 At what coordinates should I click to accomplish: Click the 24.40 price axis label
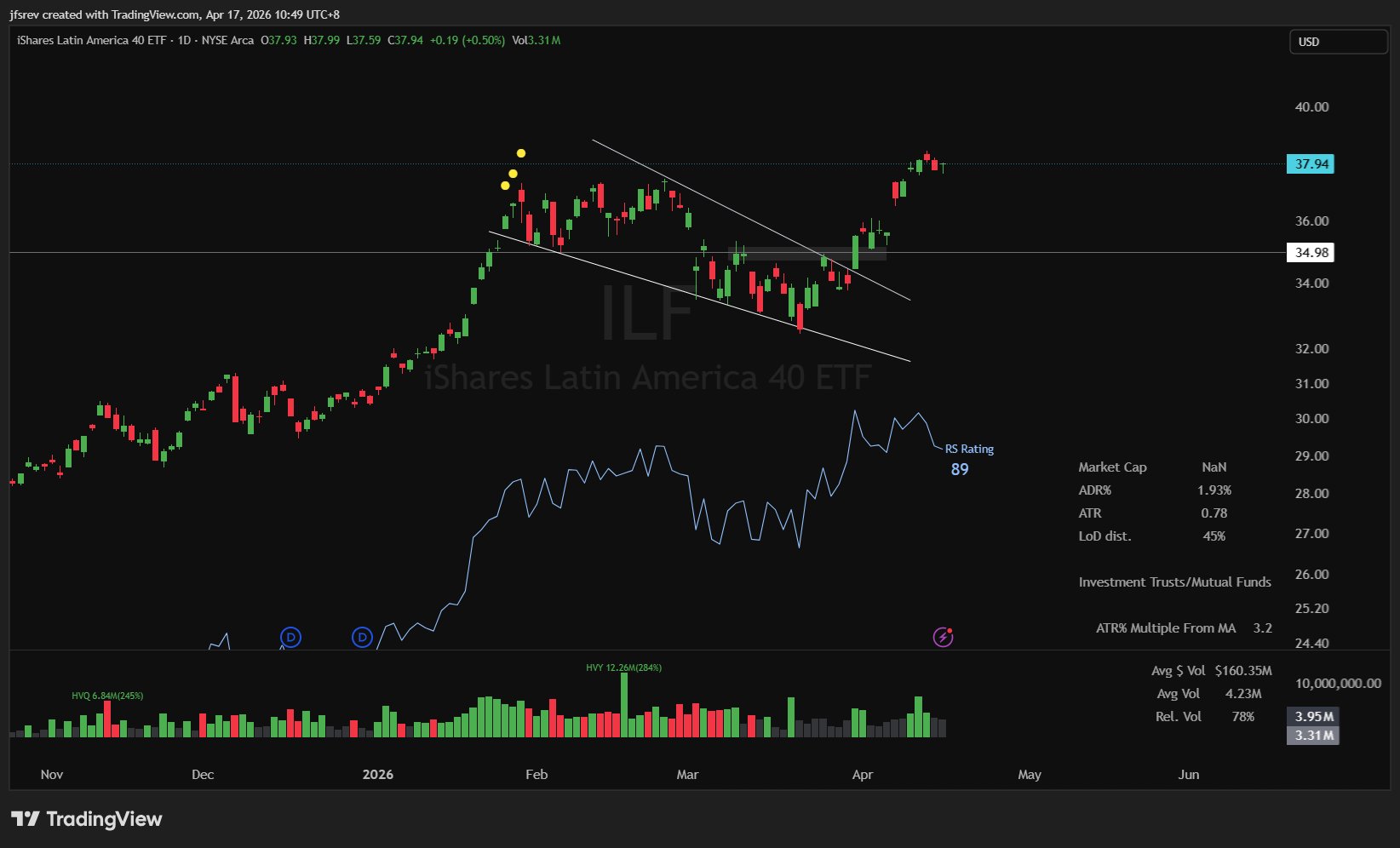pyautogui.click(x=1311, y=644)
